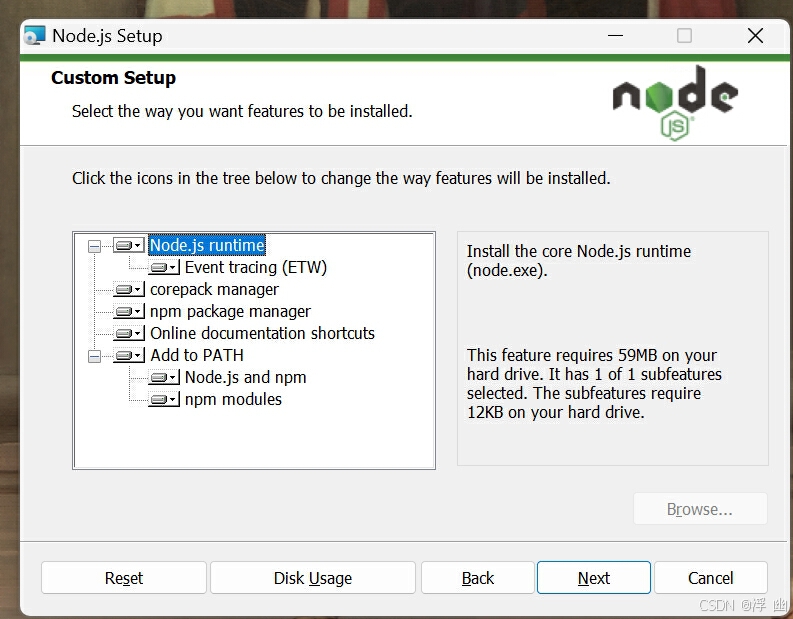Open the npm package manager install-option icon
The image size is (793, 619).
(x=129, y=311)
